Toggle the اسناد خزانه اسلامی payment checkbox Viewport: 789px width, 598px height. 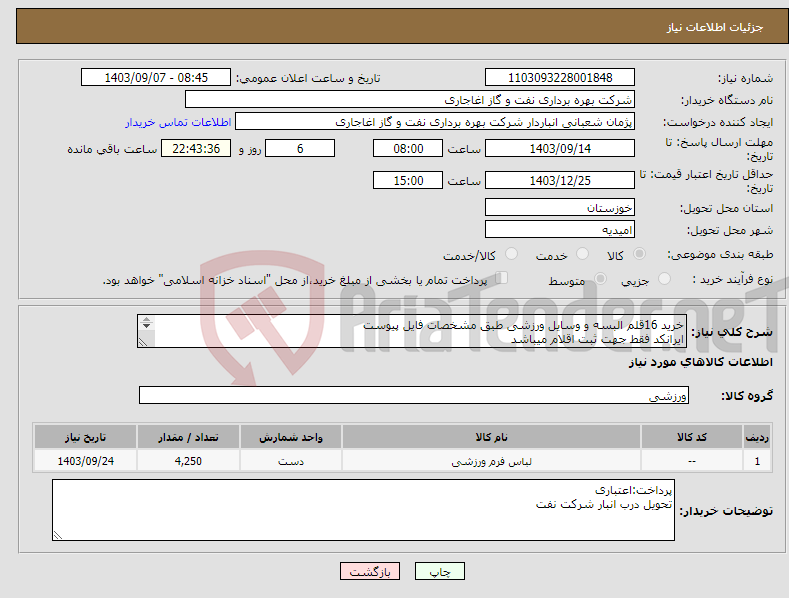tap(502, 278)
